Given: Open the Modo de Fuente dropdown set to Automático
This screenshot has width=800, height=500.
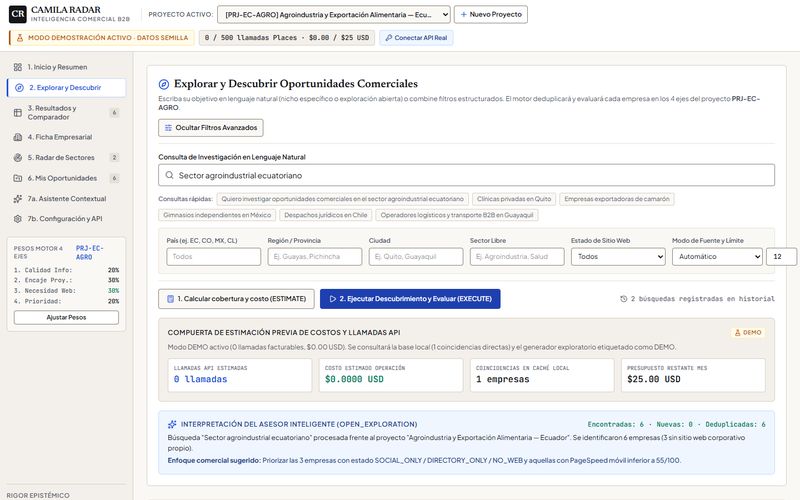Looking at the screenshot, I should point(717,257).
